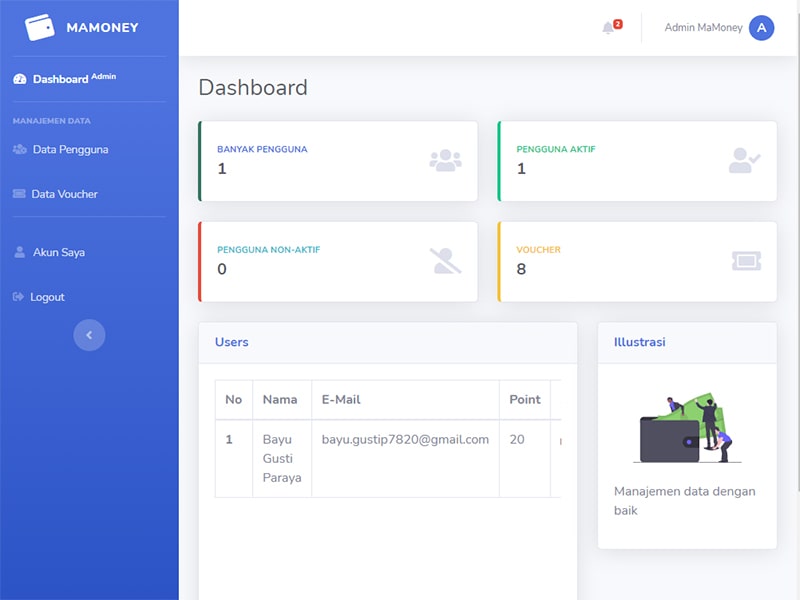Click the voucher count value 8

[521, 269]
